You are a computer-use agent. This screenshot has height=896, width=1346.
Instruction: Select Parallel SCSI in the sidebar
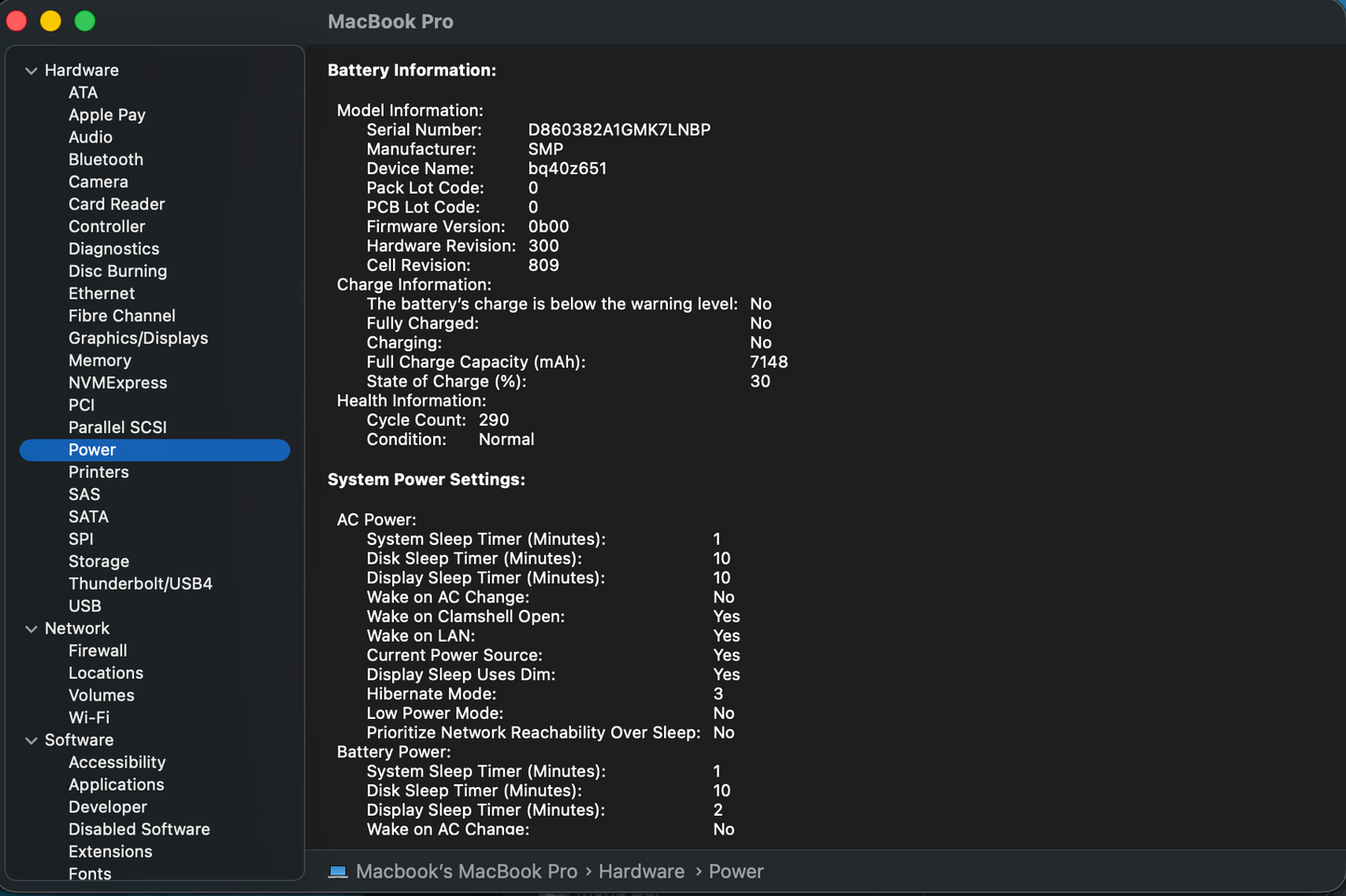pos(117,428)
